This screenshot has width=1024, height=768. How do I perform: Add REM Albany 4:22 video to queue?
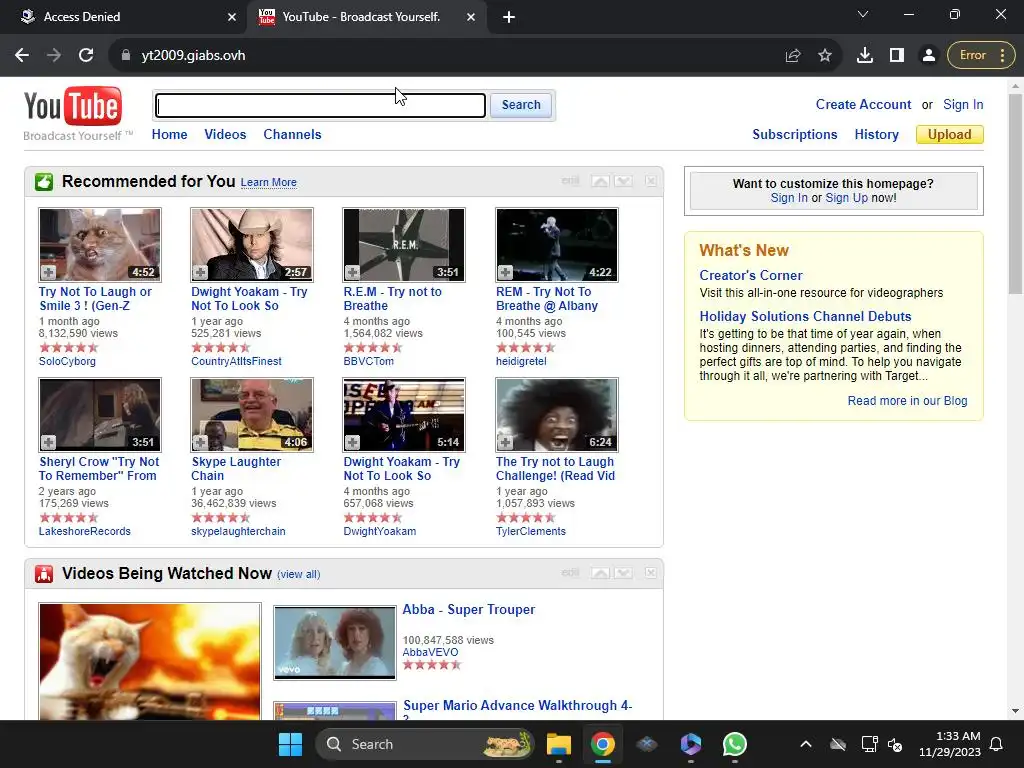[505, 272]
